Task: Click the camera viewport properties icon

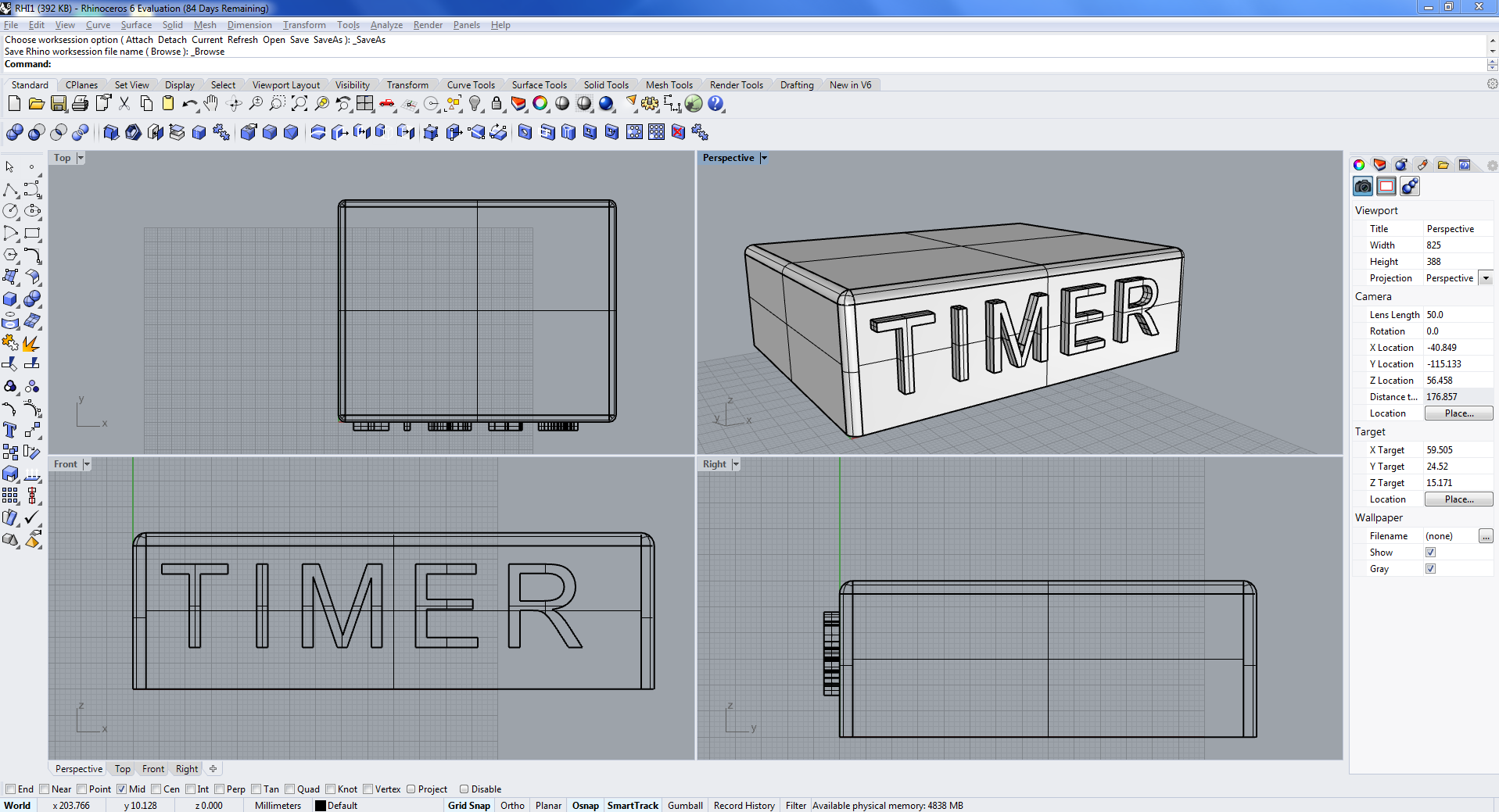Action: pyautogui.click(x=1363, y=186)
